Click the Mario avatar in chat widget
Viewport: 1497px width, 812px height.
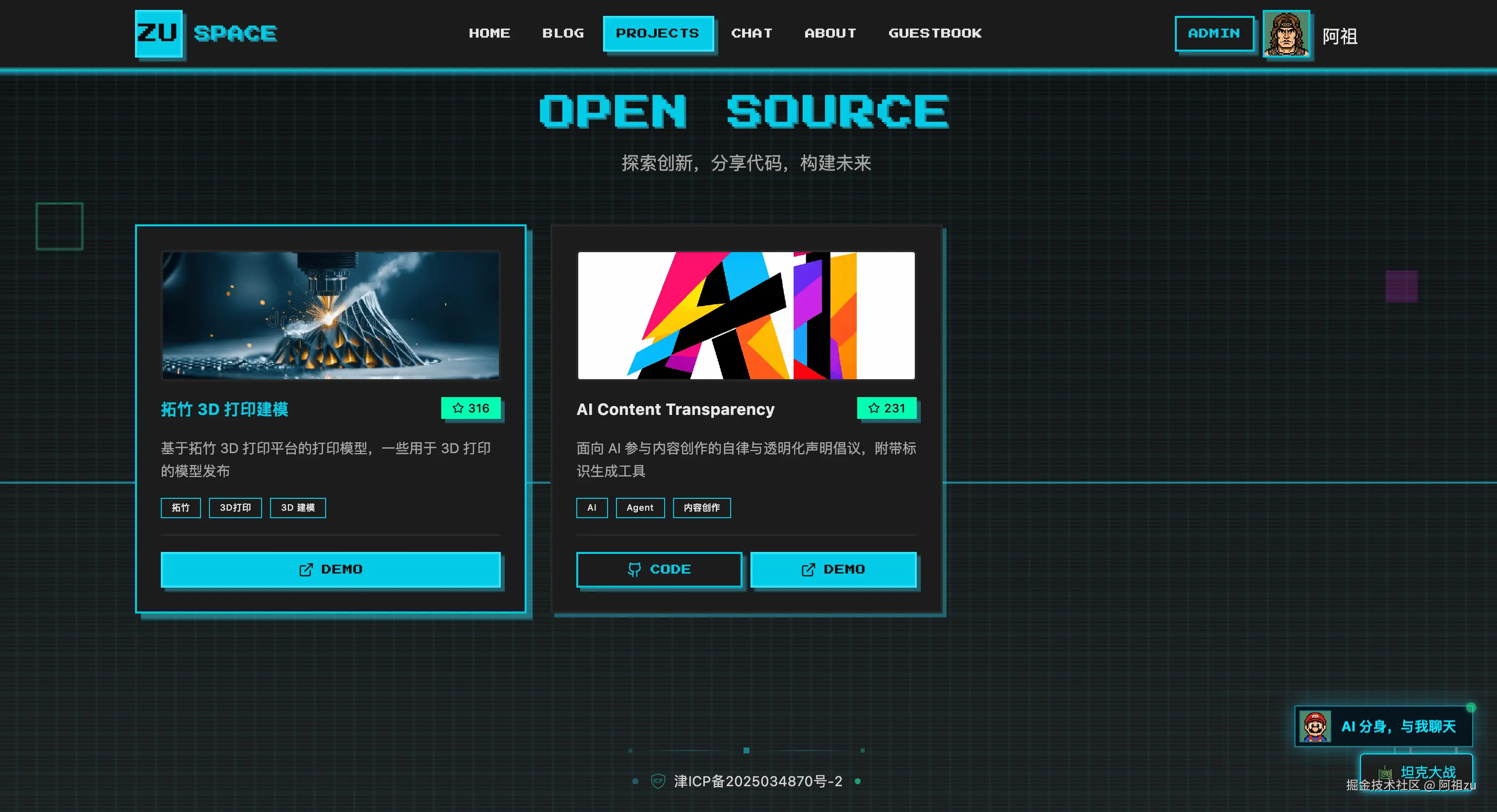coord(1314,726)
